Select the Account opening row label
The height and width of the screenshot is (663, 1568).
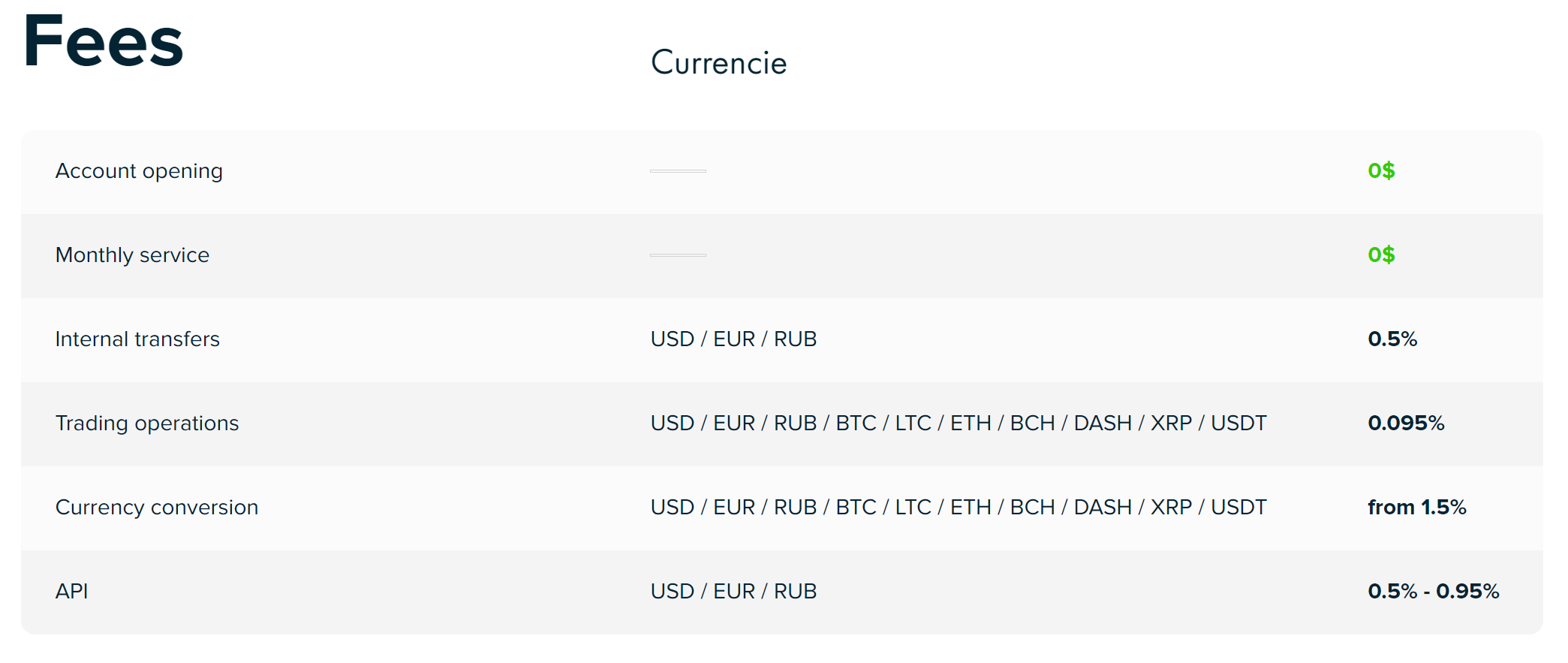pos(139,171)
